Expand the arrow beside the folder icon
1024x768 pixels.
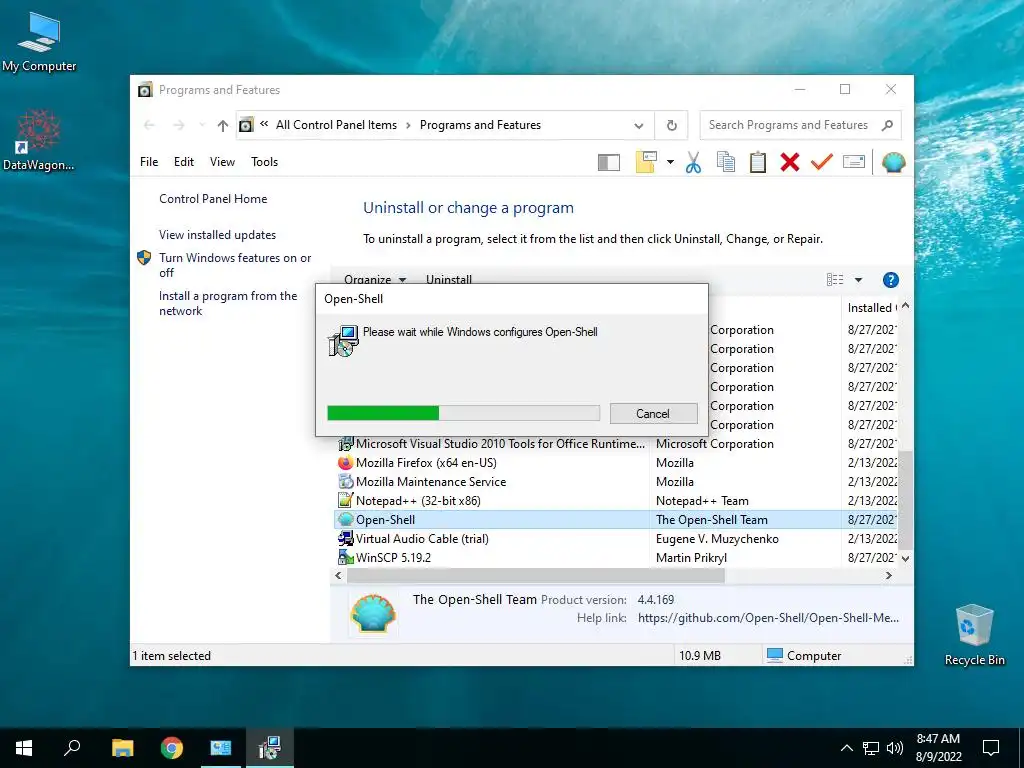pos(670,162)
